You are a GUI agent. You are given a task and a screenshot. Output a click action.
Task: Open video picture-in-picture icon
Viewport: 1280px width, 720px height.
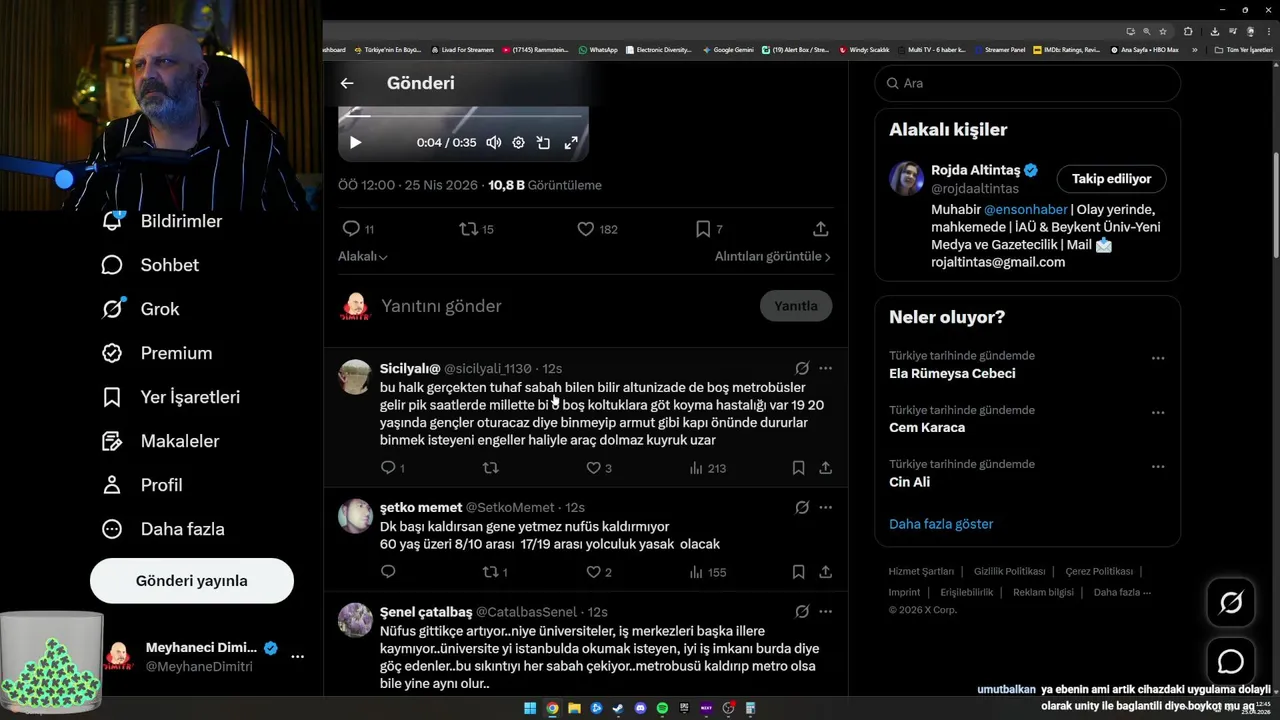543,142
